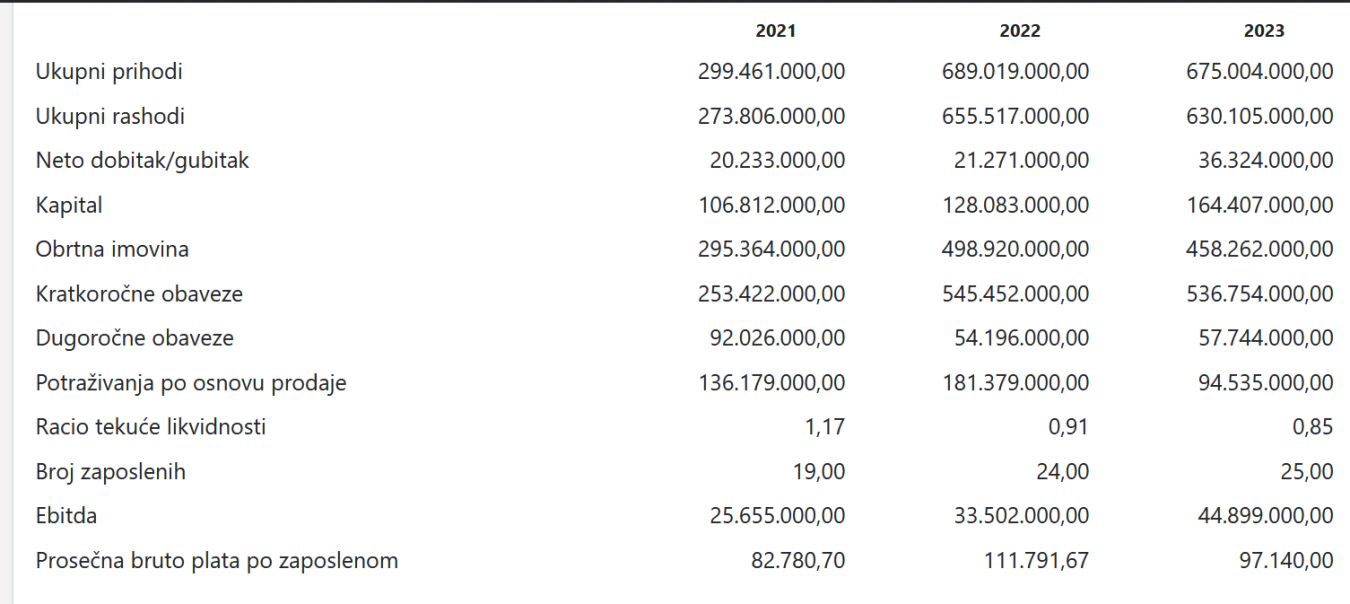Select the Ukupni rashodi row label
The height and width of the screenshot is (604, 1350).
point(110,117)
